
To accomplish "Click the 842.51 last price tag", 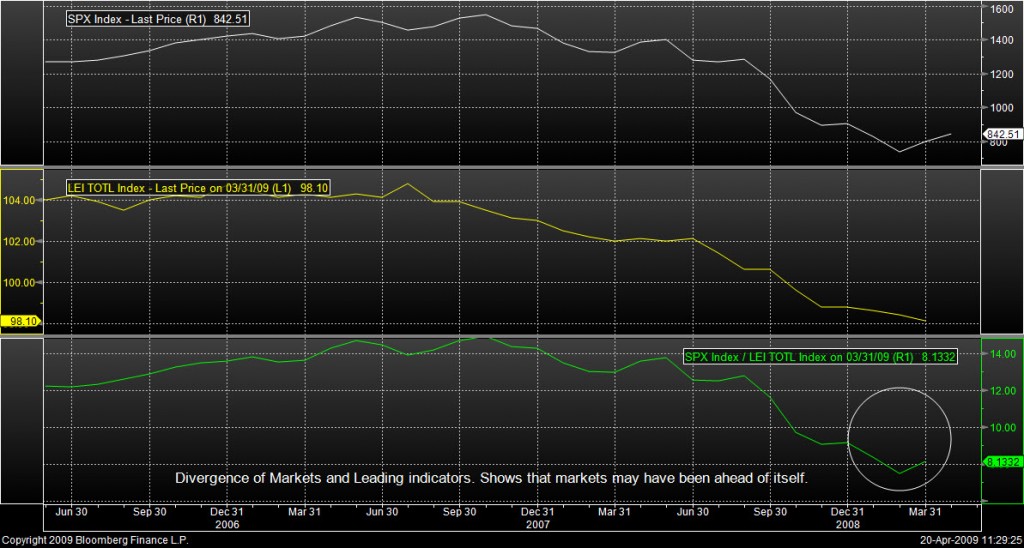I will click(1003, 134).
